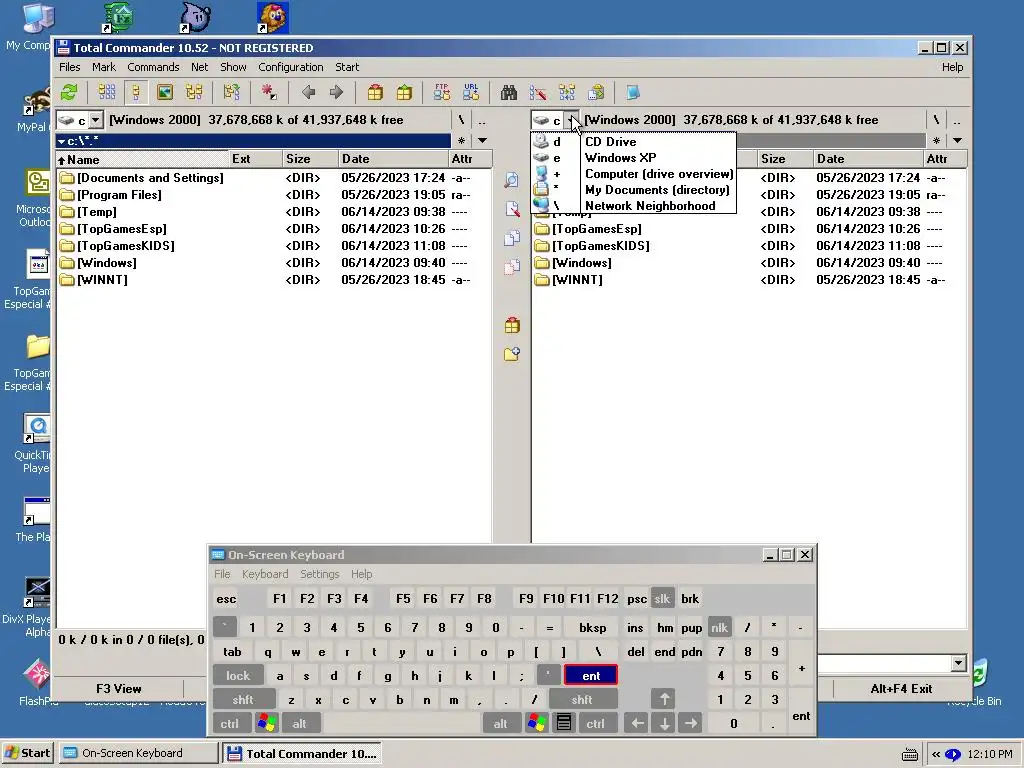
Task: Show the directory tree toolbar icon
Action: point(194,93)
